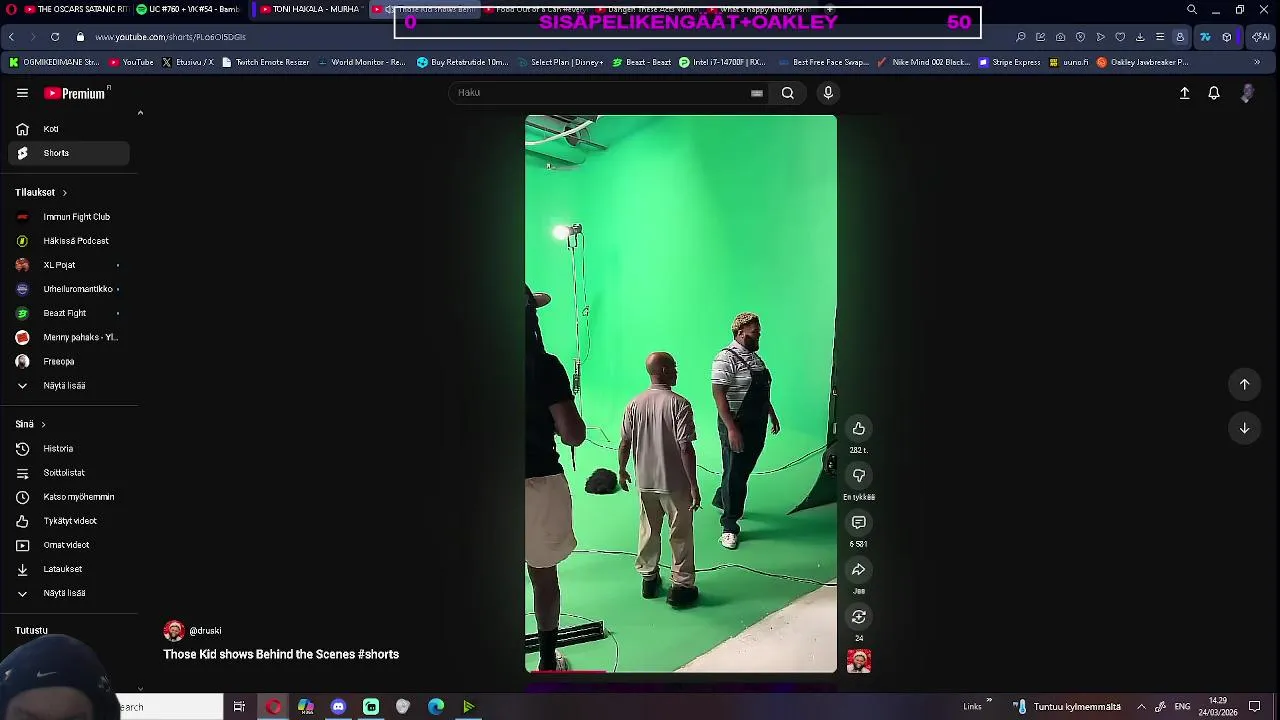Select Koti in the sidebar
The width and height of the screenshot is (1280, 720).
point(69,129)
